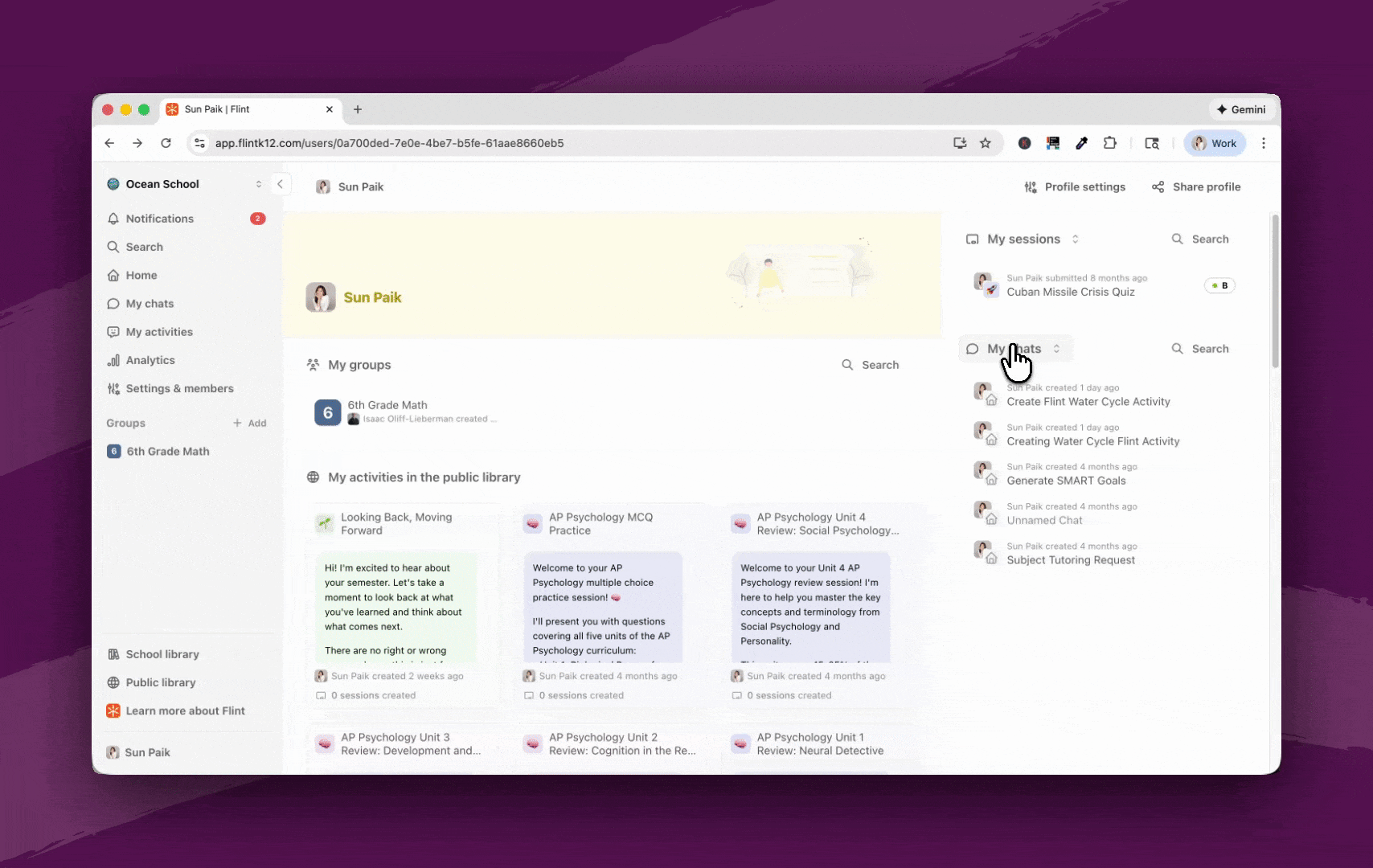The height and width of the screenshot is (868, 1373).
Task: Click the Analytics bar chart icon
Action: point(113,360)
